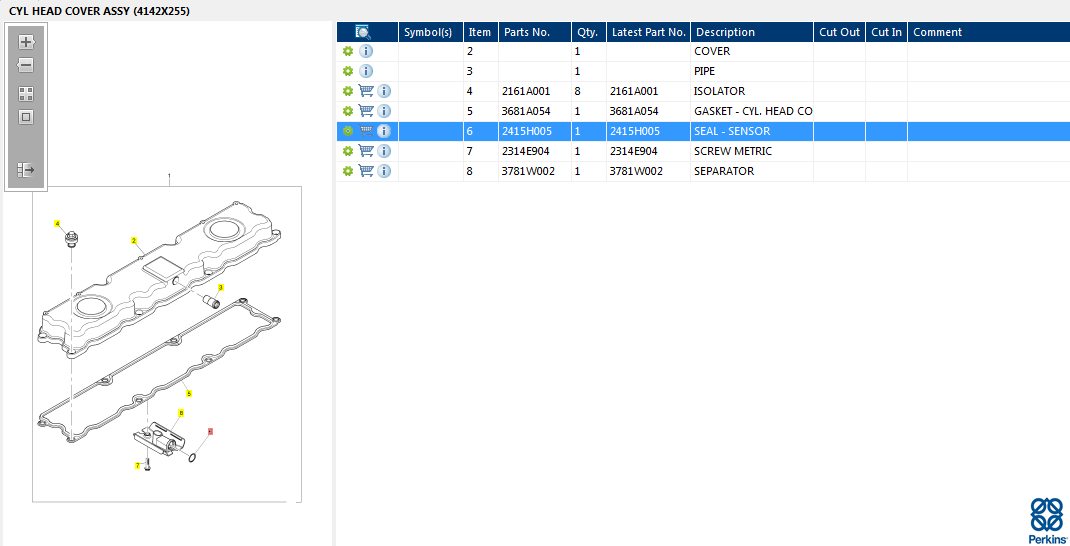Click the SEPARATOR description cell

[x=752, y=171]
